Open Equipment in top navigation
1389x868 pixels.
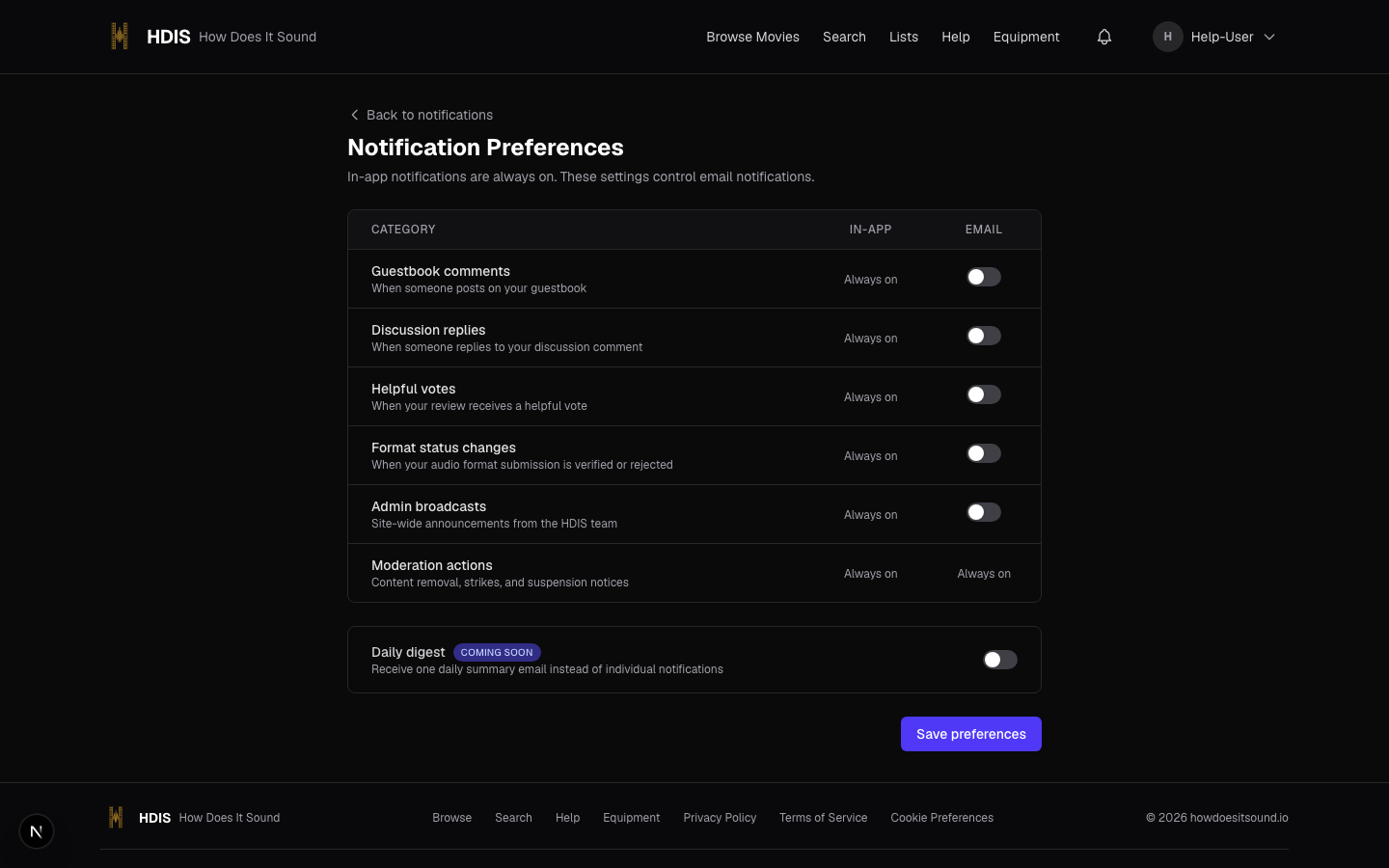1026,37
